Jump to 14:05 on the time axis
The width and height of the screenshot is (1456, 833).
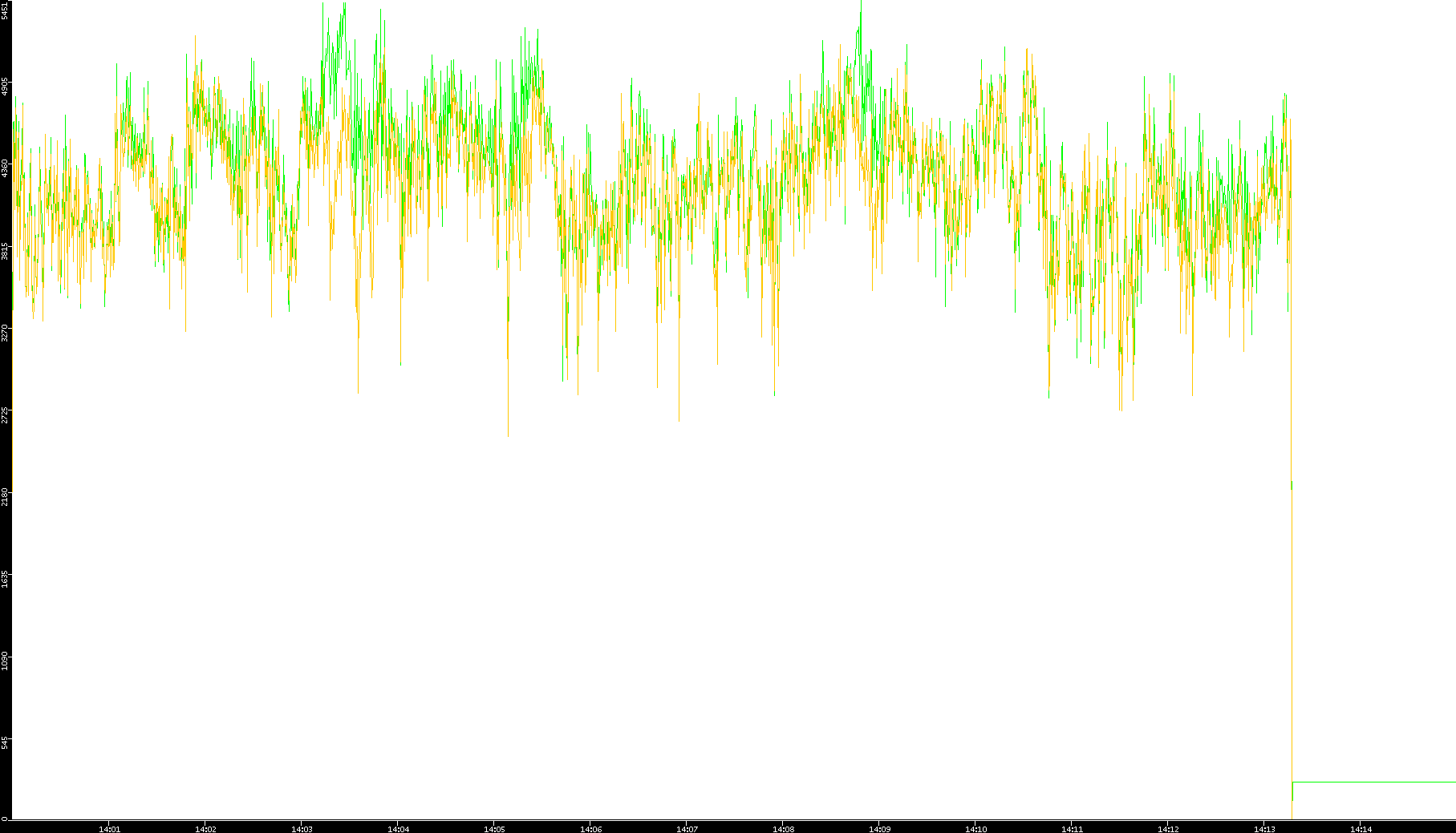(494, 829)
